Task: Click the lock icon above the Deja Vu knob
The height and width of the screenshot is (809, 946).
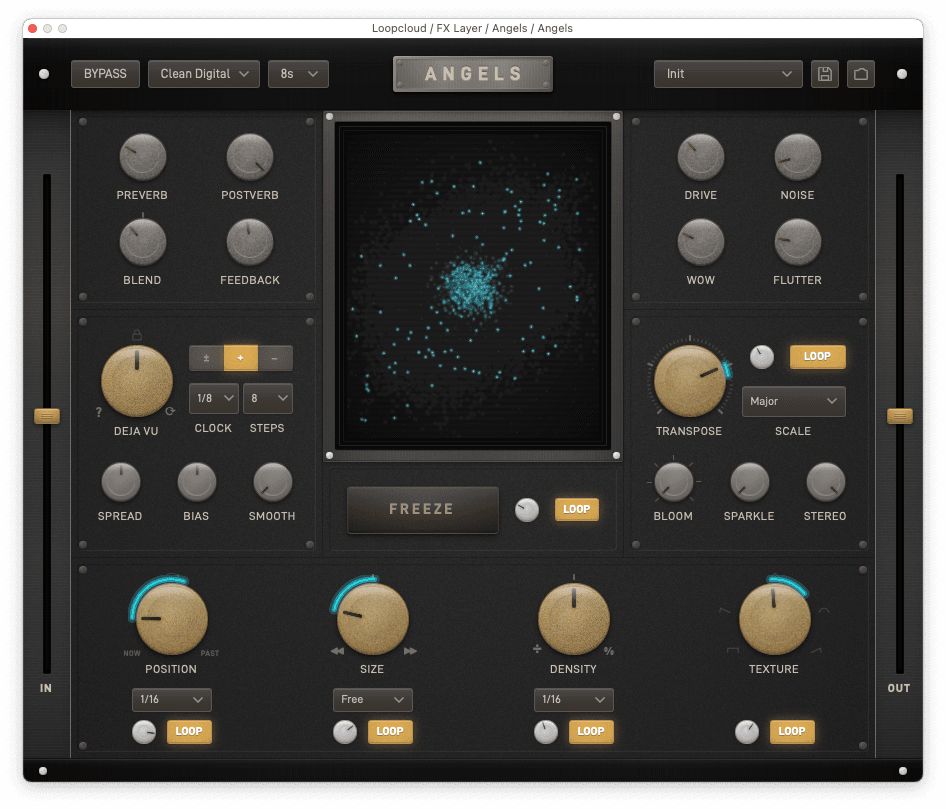Action: pyautogui.click(x=137, y=335)
